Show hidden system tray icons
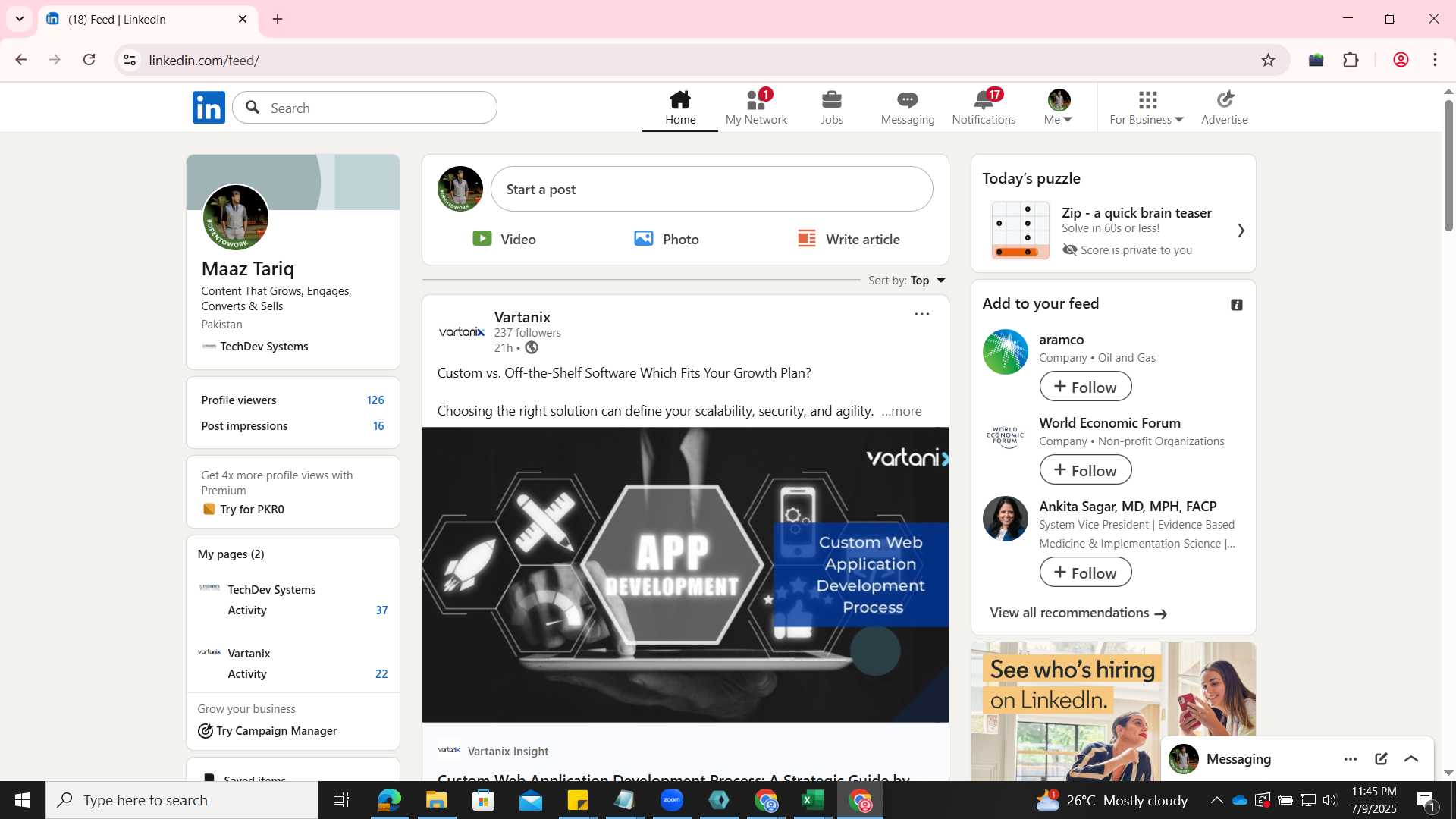This screenshot has height=819, width=1456. point(1216,800)
